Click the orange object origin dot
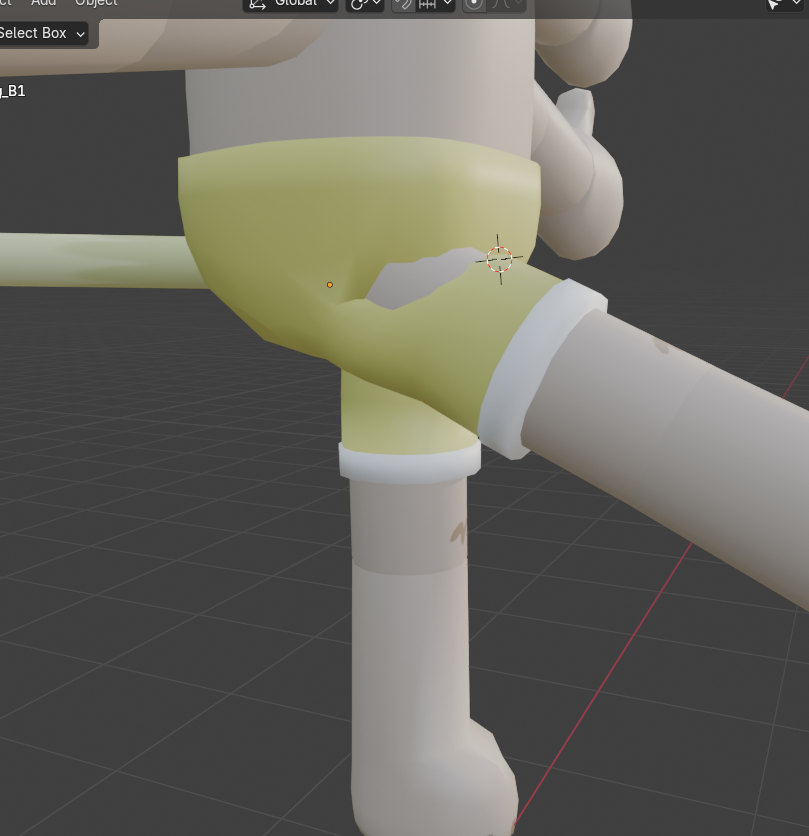 [330, 285]
